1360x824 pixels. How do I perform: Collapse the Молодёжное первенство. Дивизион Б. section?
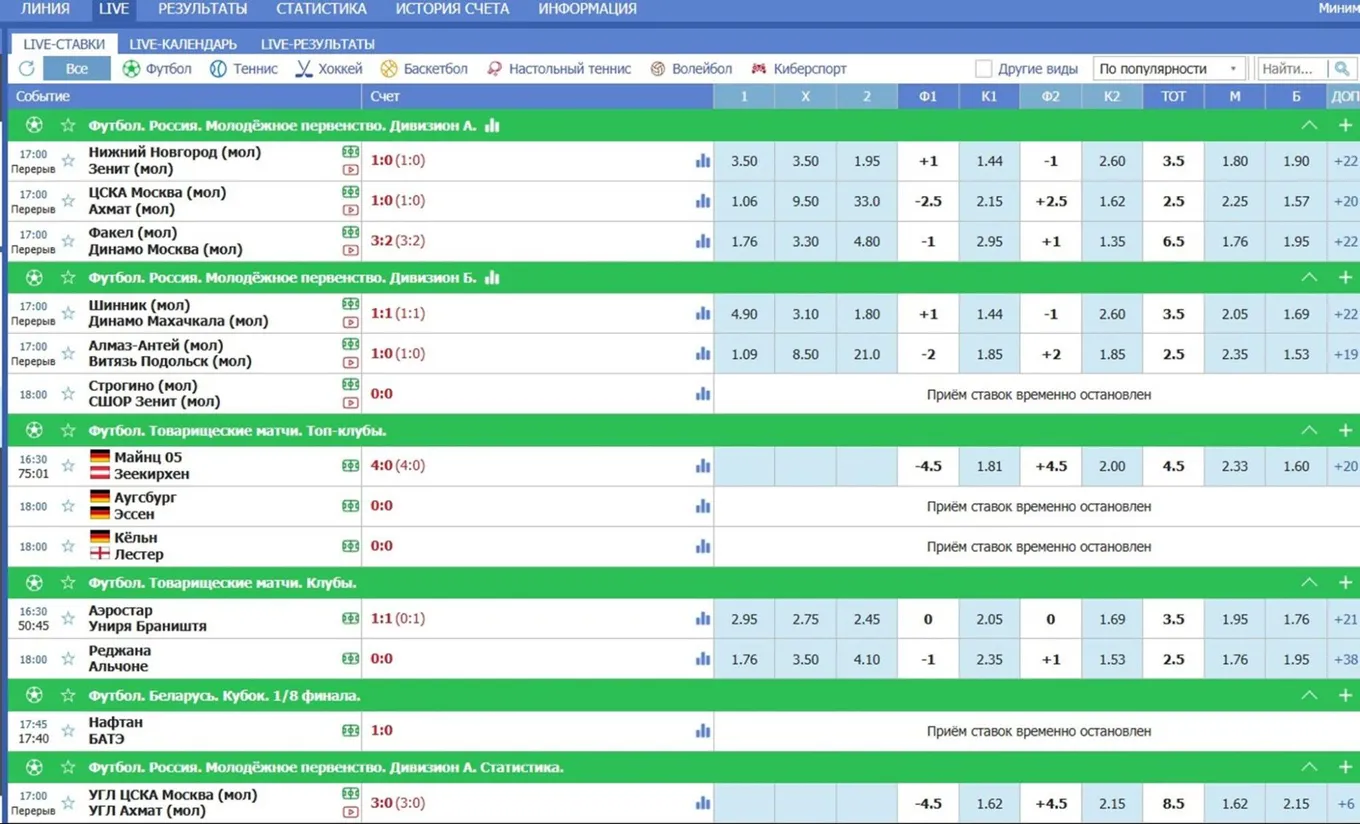coord(1309,278)
